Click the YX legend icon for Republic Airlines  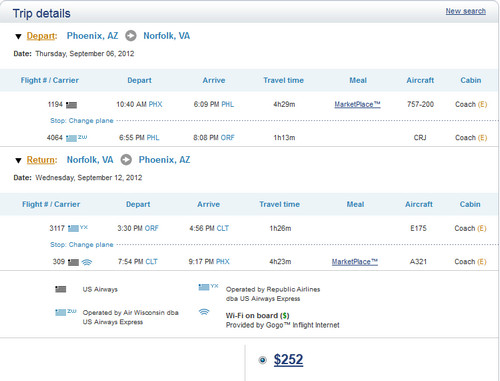point(208,287)
